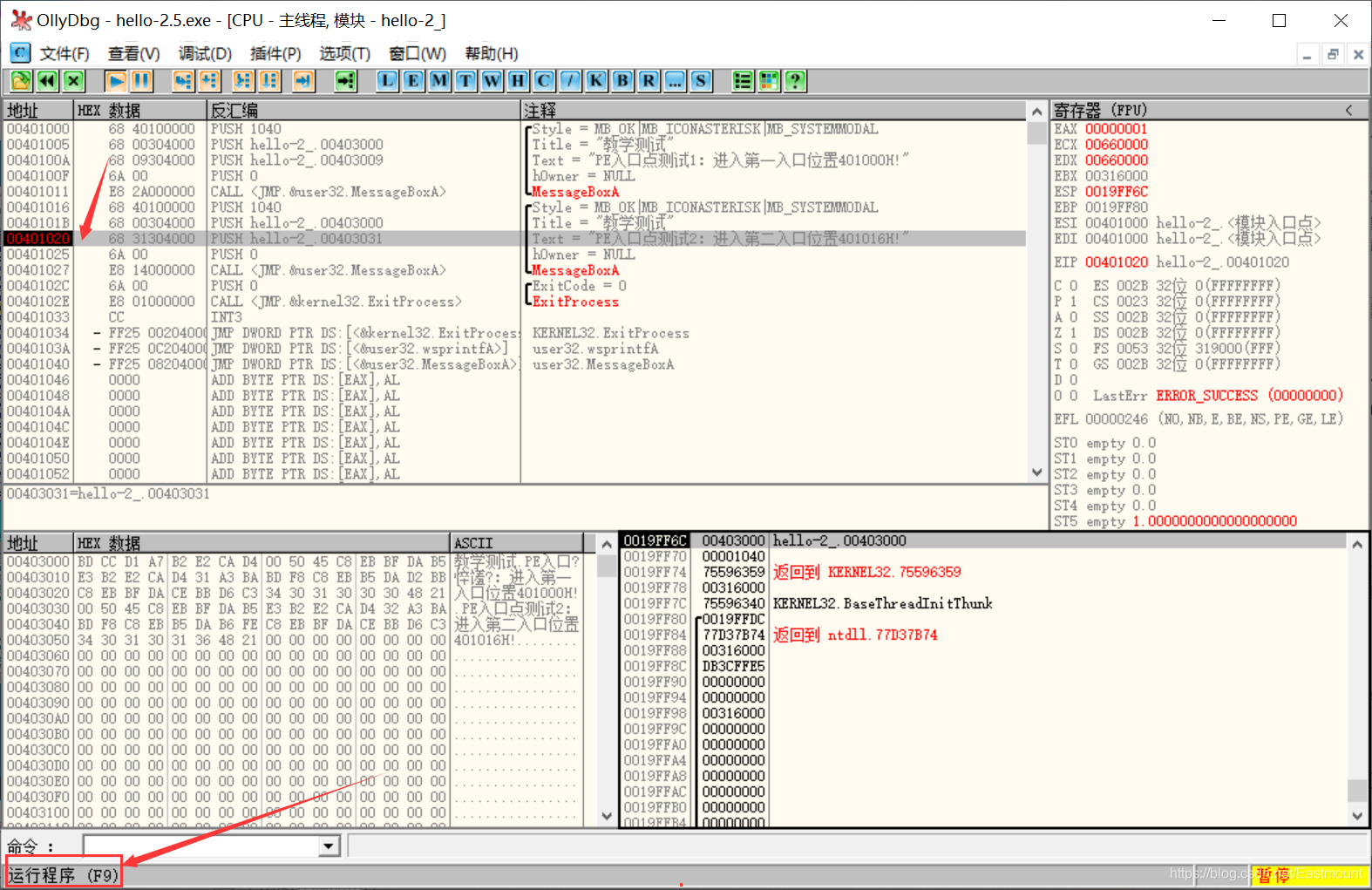
Task: Click disassembly scrollbar down arrow
Action: 1036,472
